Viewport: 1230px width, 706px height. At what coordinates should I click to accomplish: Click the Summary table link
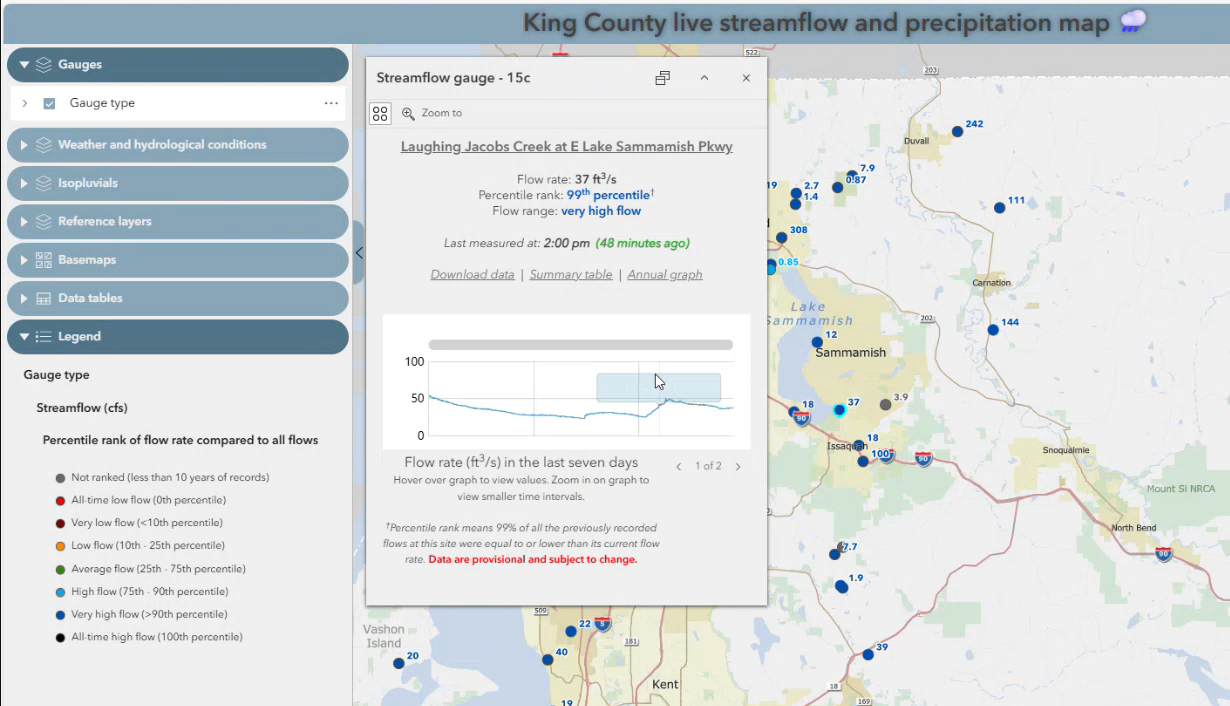point(571,274)
